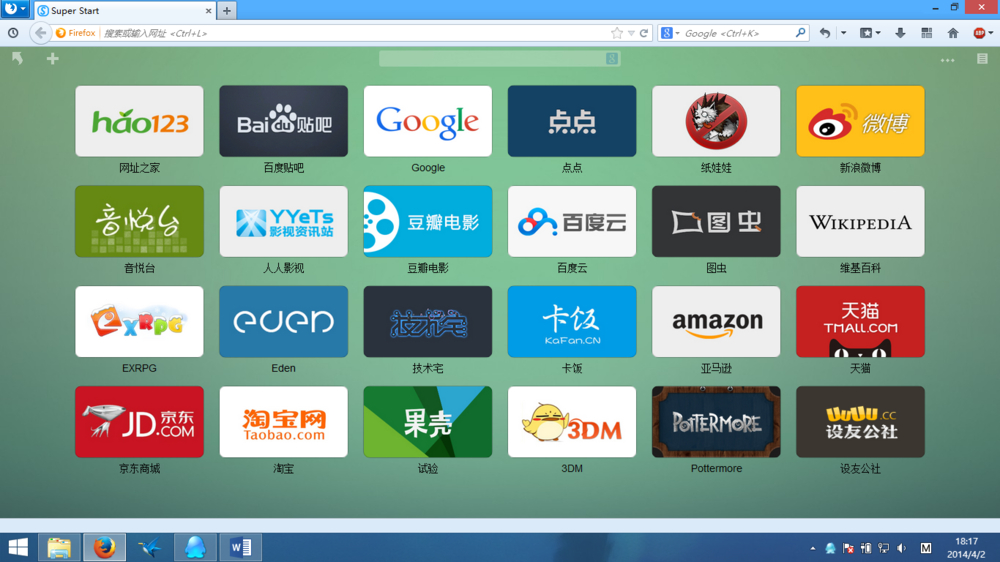Click the tab groups grid icon
Viewport: 1000px width, 562px height.
click(927, 33)
